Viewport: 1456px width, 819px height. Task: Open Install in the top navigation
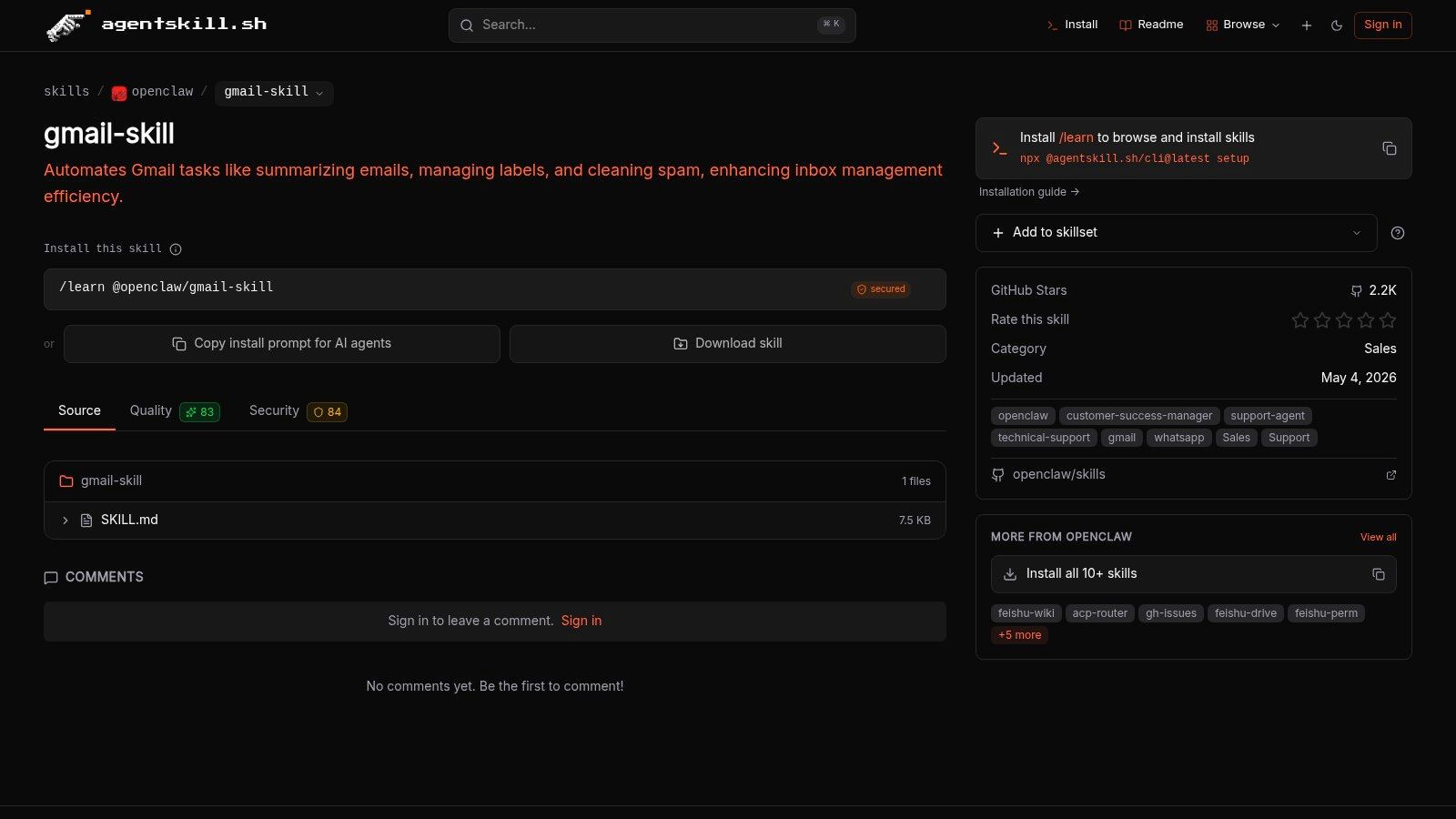coord(1072,25)
